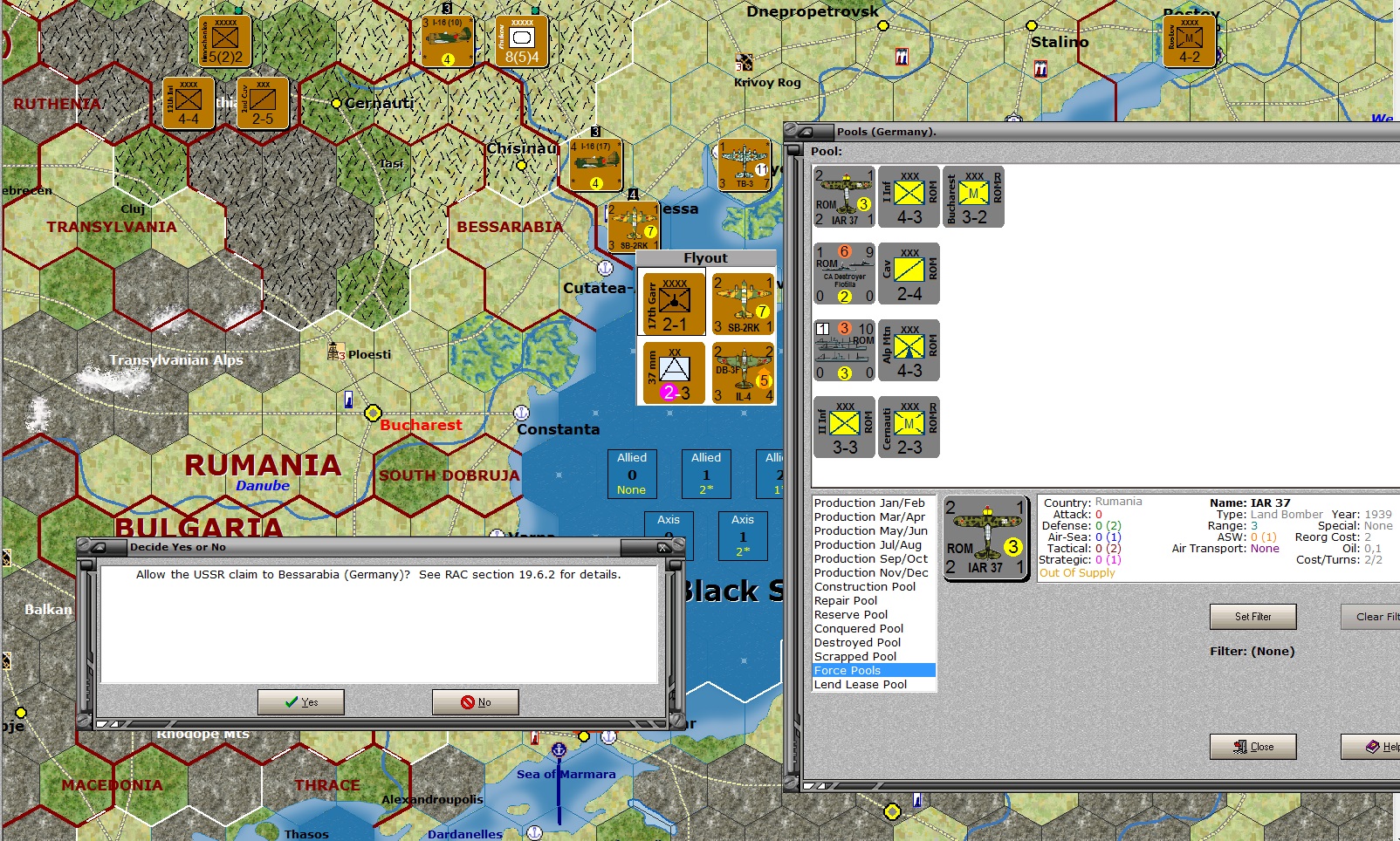
Task: Select the 17th Garr 2-1 flyout unit
Action: point(674,304)
